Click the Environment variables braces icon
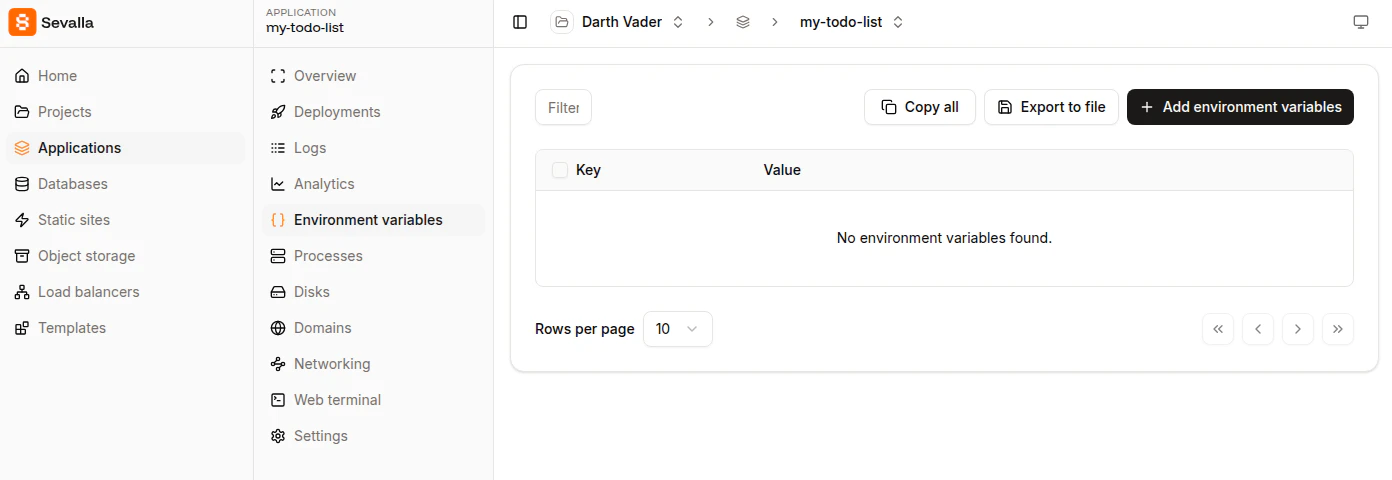Image resolution: width=1392 pixels, height=480 pixels. point(278,220)
